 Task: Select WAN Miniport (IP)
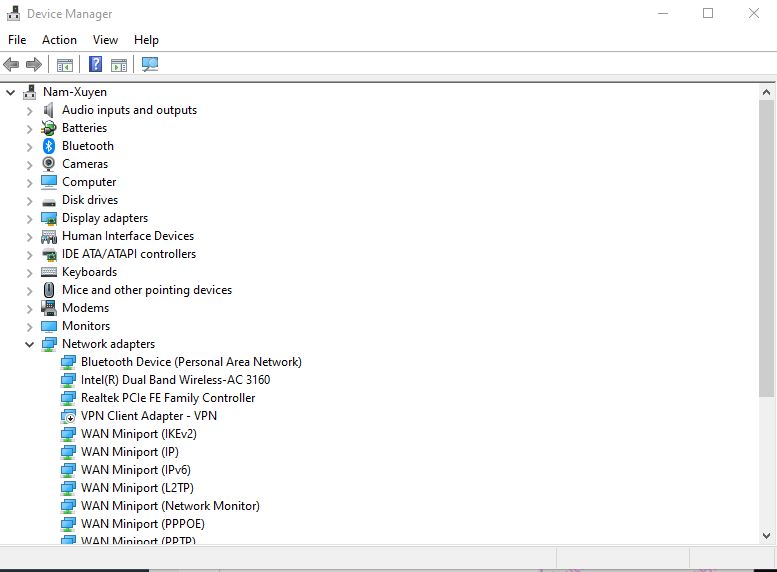pyautogui.click(x=130, y=452)
